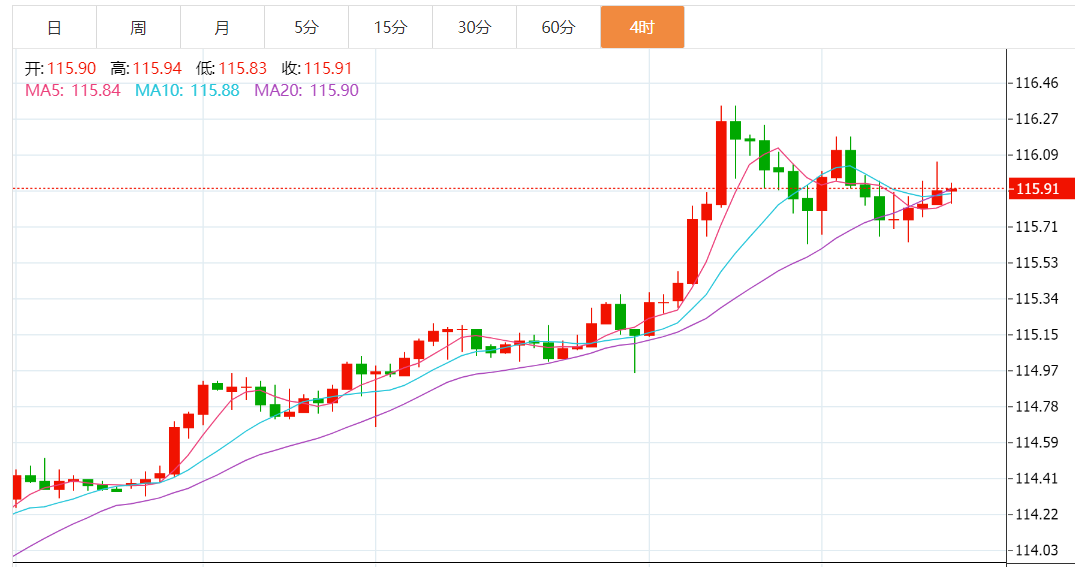Choose the 60分 timeframe tab

(x=558, y=27)
